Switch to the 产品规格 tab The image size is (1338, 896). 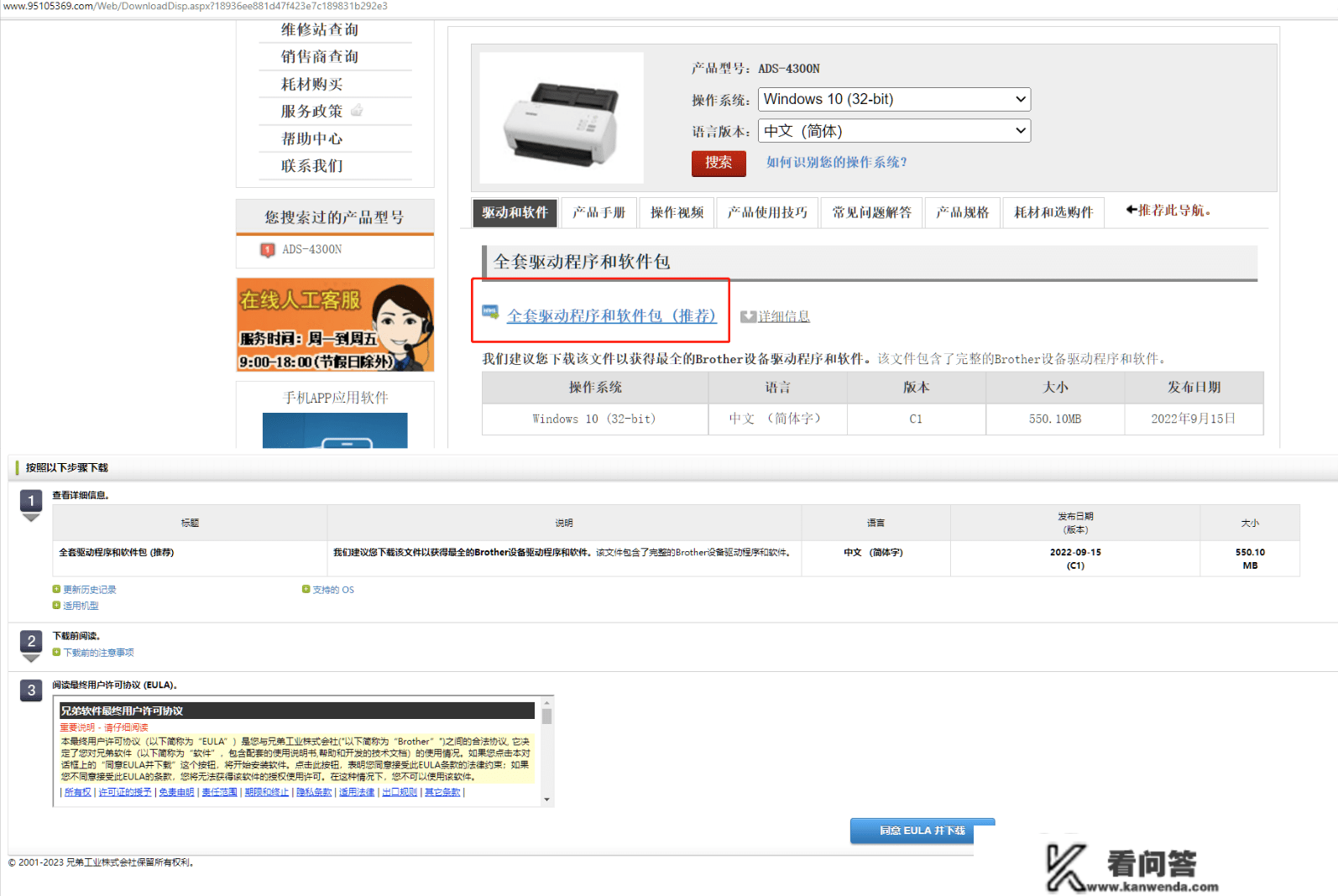click(962, 213)
